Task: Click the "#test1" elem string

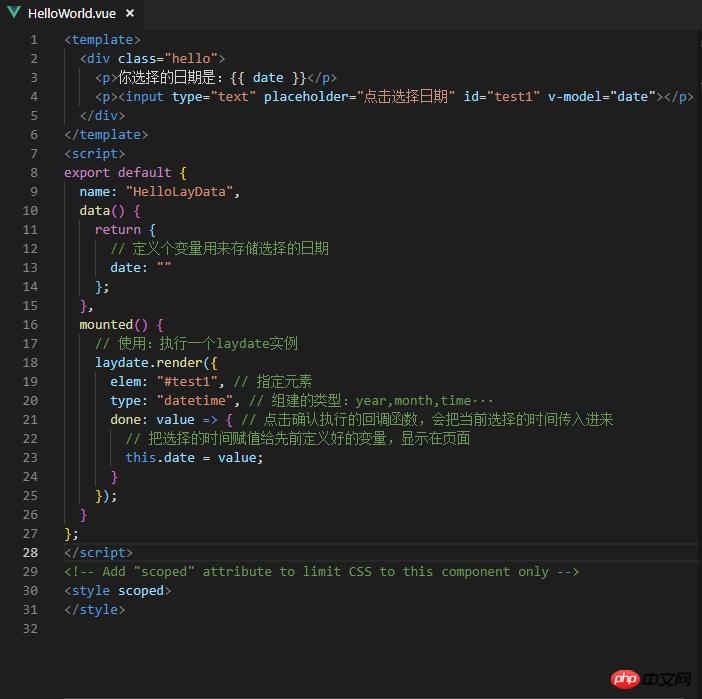Action: coord(187,382)
